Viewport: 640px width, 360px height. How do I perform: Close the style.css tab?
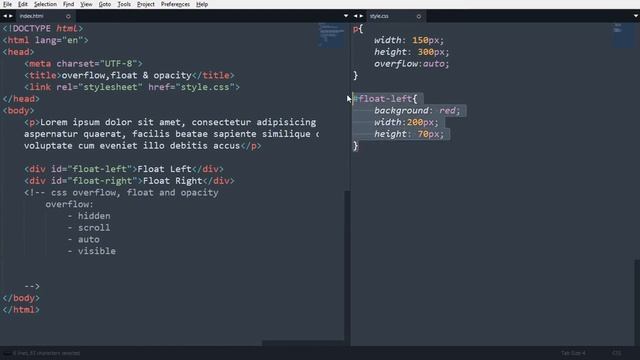tap(418, 16)
